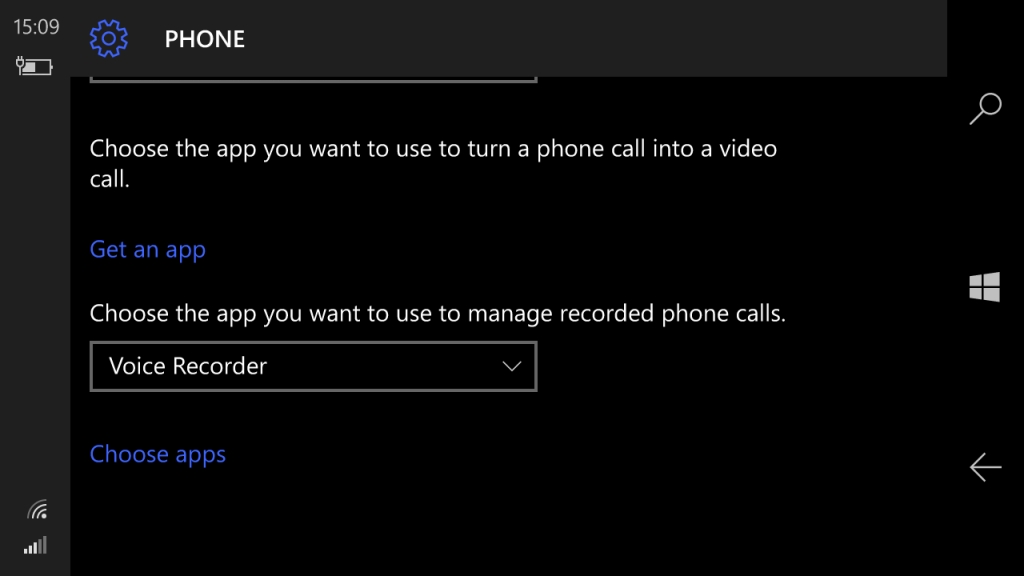The image size is (1024, 576).
Task: Tap the 15:09 clock display
Action: tap(36, 27)
